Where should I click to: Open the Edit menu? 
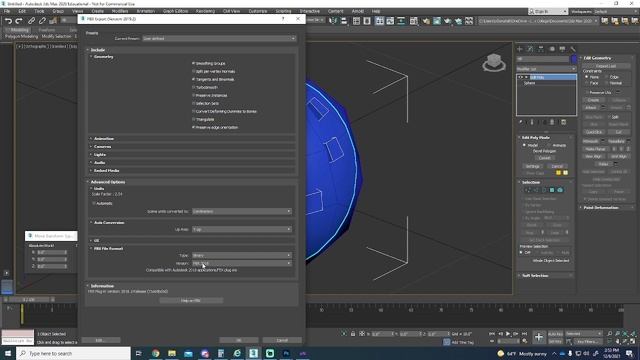click(x=22, y=11)
